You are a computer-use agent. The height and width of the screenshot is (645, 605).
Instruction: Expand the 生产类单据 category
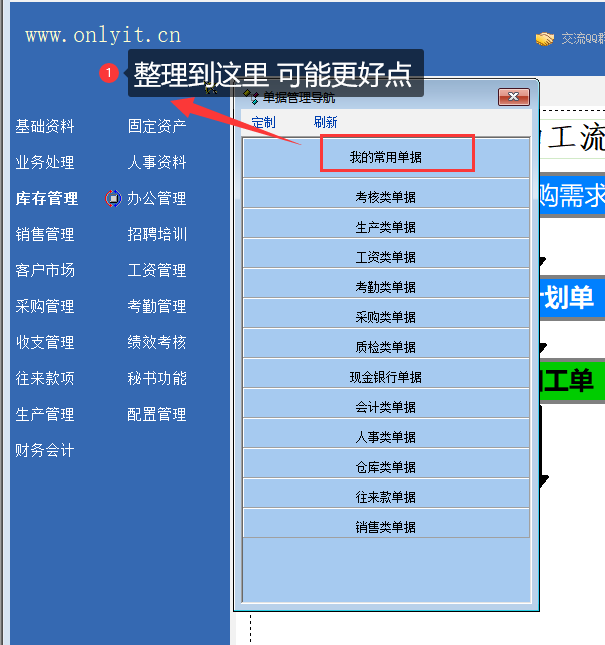point(385,227)
